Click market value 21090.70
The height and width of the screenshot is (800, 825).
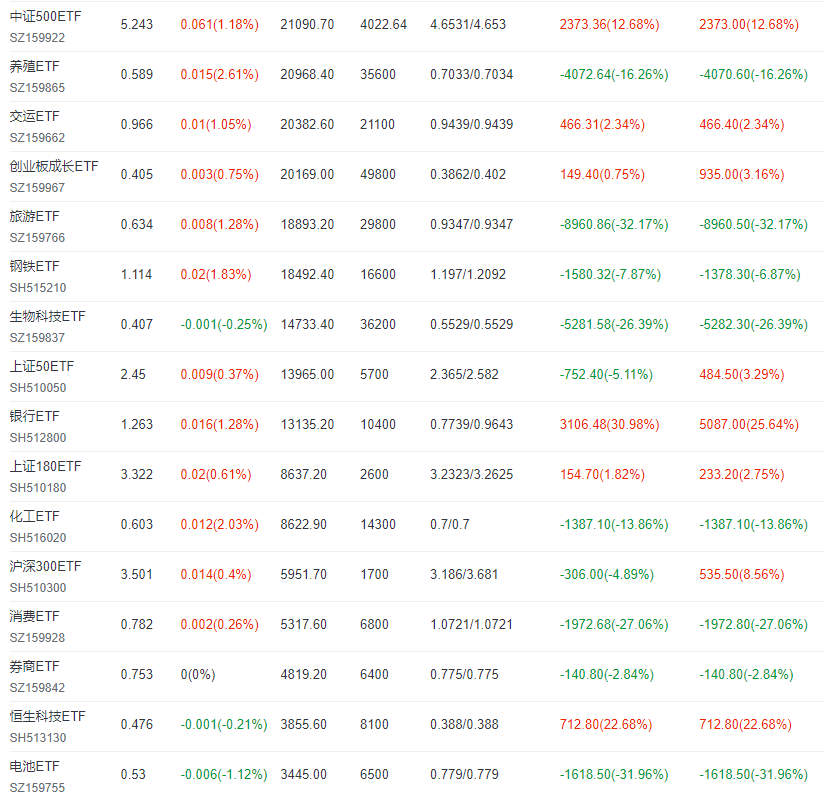[307, 25]
